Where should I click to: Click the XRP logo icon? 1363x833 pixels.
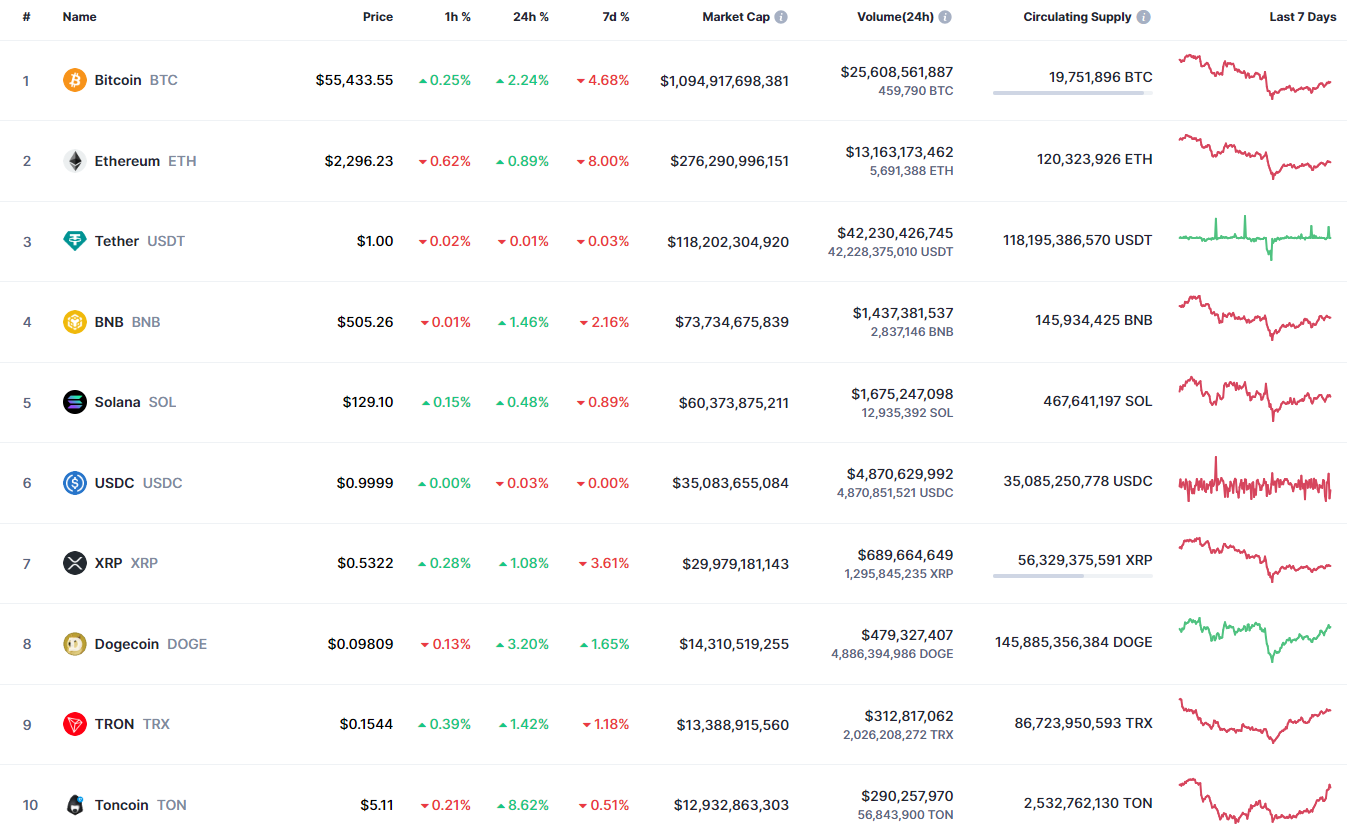tap(75, 563)
